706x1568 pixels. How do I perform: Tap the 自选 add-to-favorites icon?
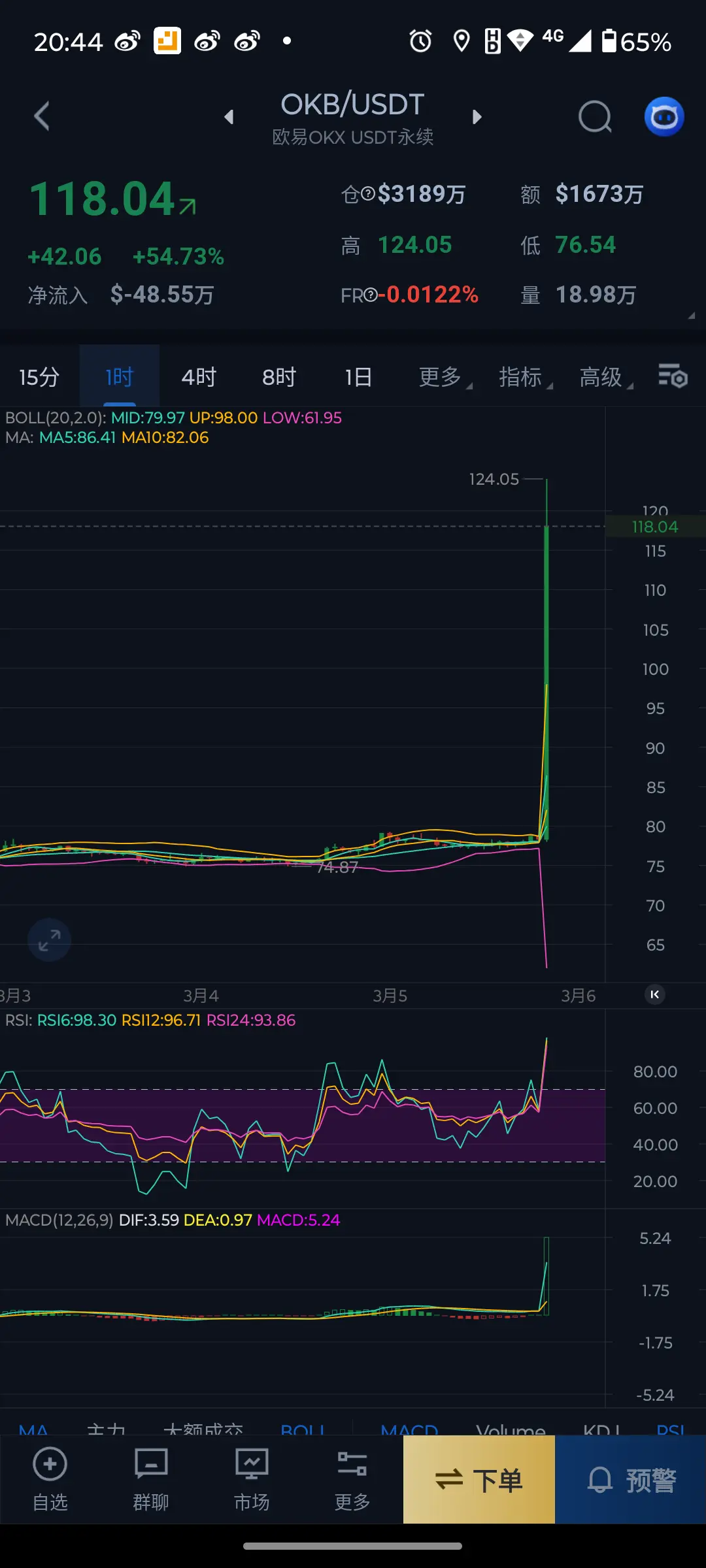(50, 1480)
